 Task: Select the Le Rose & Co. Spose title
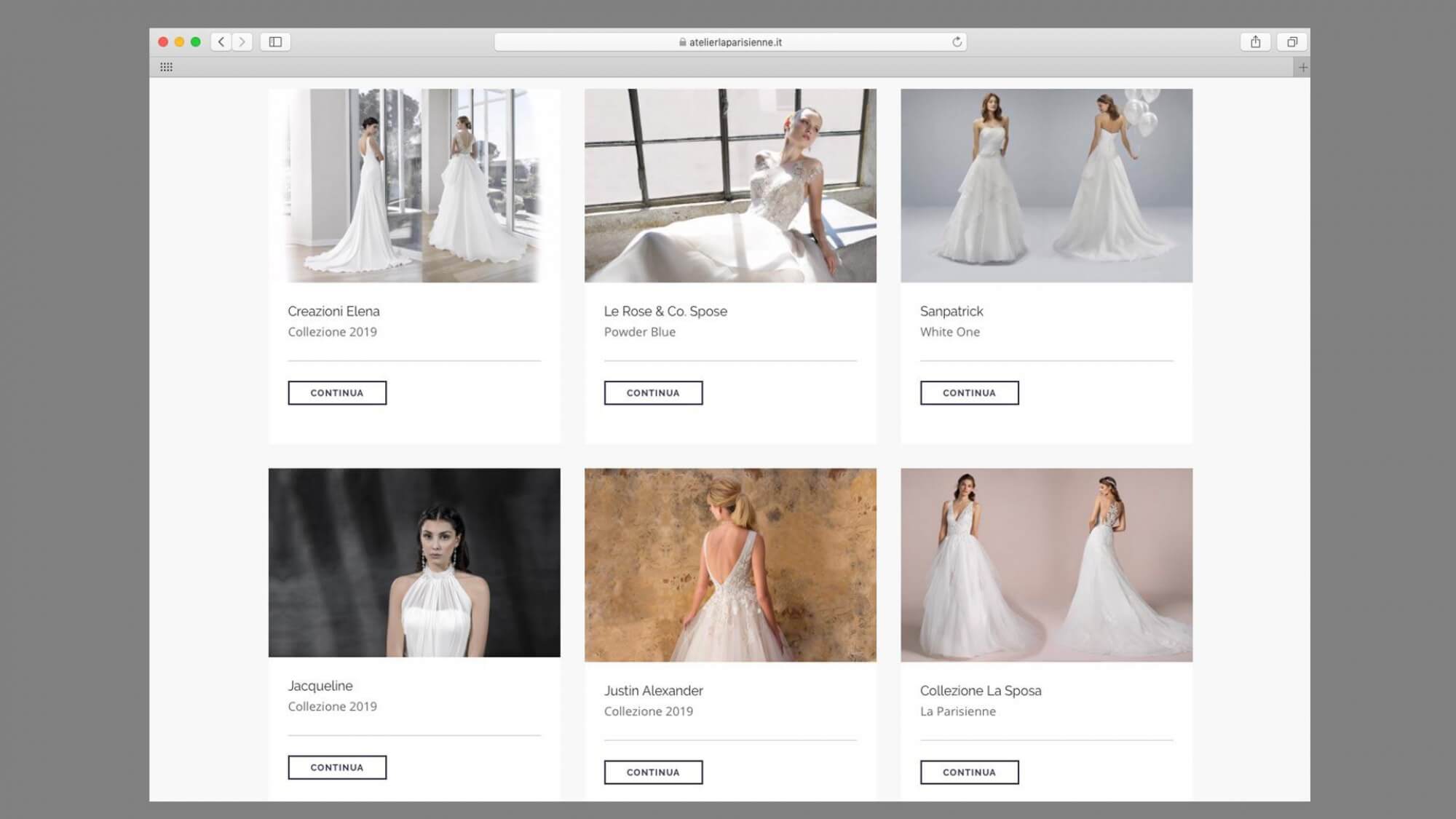click(665, 311)
